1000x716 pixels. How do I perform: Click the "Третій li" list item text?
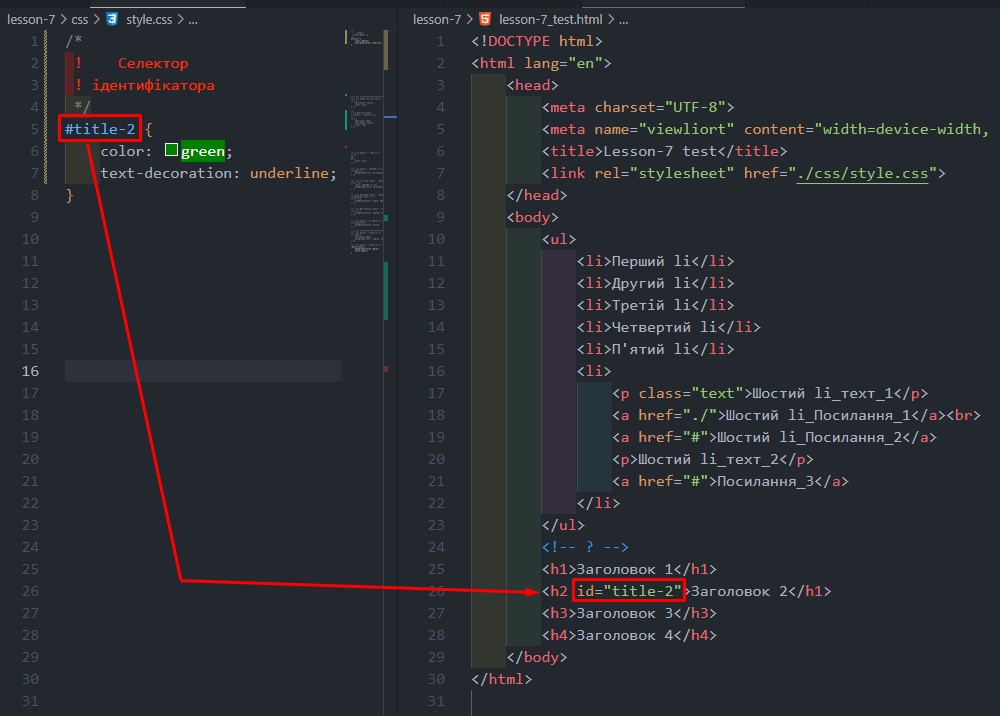point(651,305)
